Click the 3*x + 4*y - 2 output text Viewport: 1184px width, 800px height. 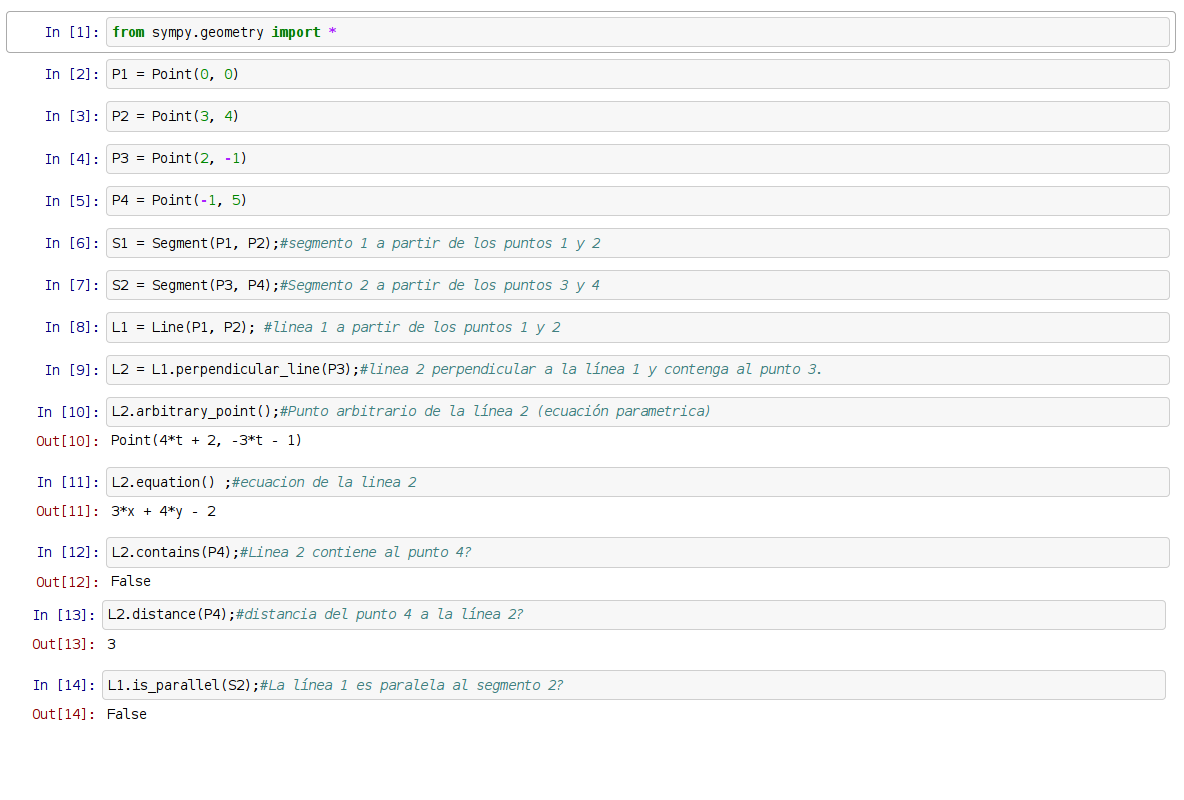point(163,511)
